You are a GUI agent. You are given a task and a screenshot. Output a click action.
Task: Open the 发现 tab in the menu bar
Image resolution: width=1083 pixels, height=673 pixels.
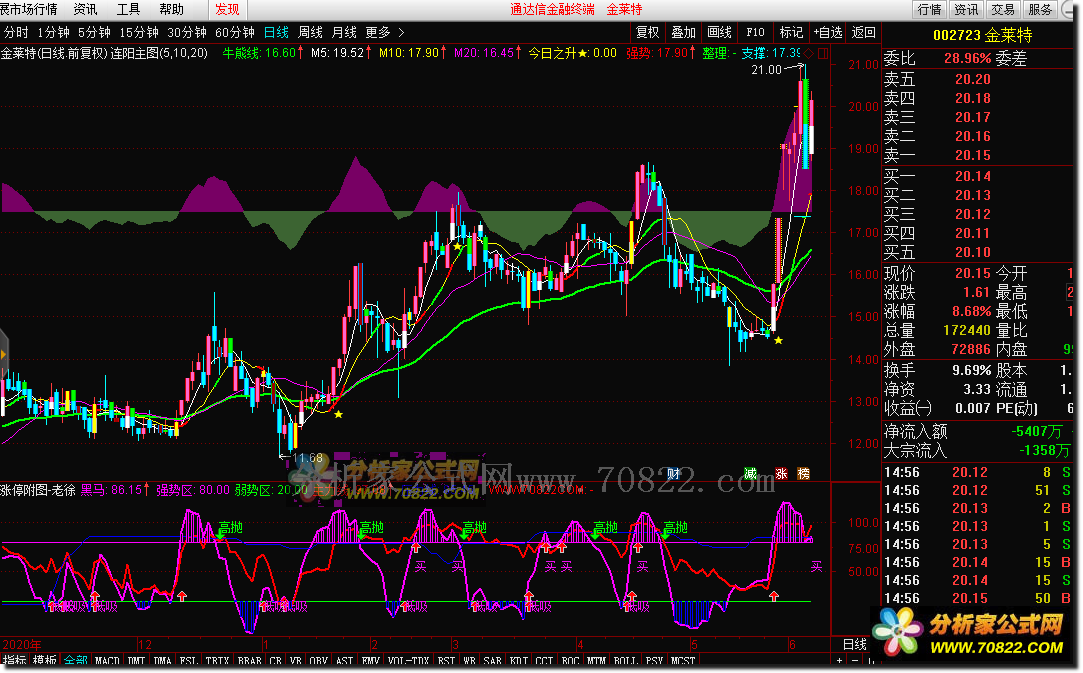(227, 9)
